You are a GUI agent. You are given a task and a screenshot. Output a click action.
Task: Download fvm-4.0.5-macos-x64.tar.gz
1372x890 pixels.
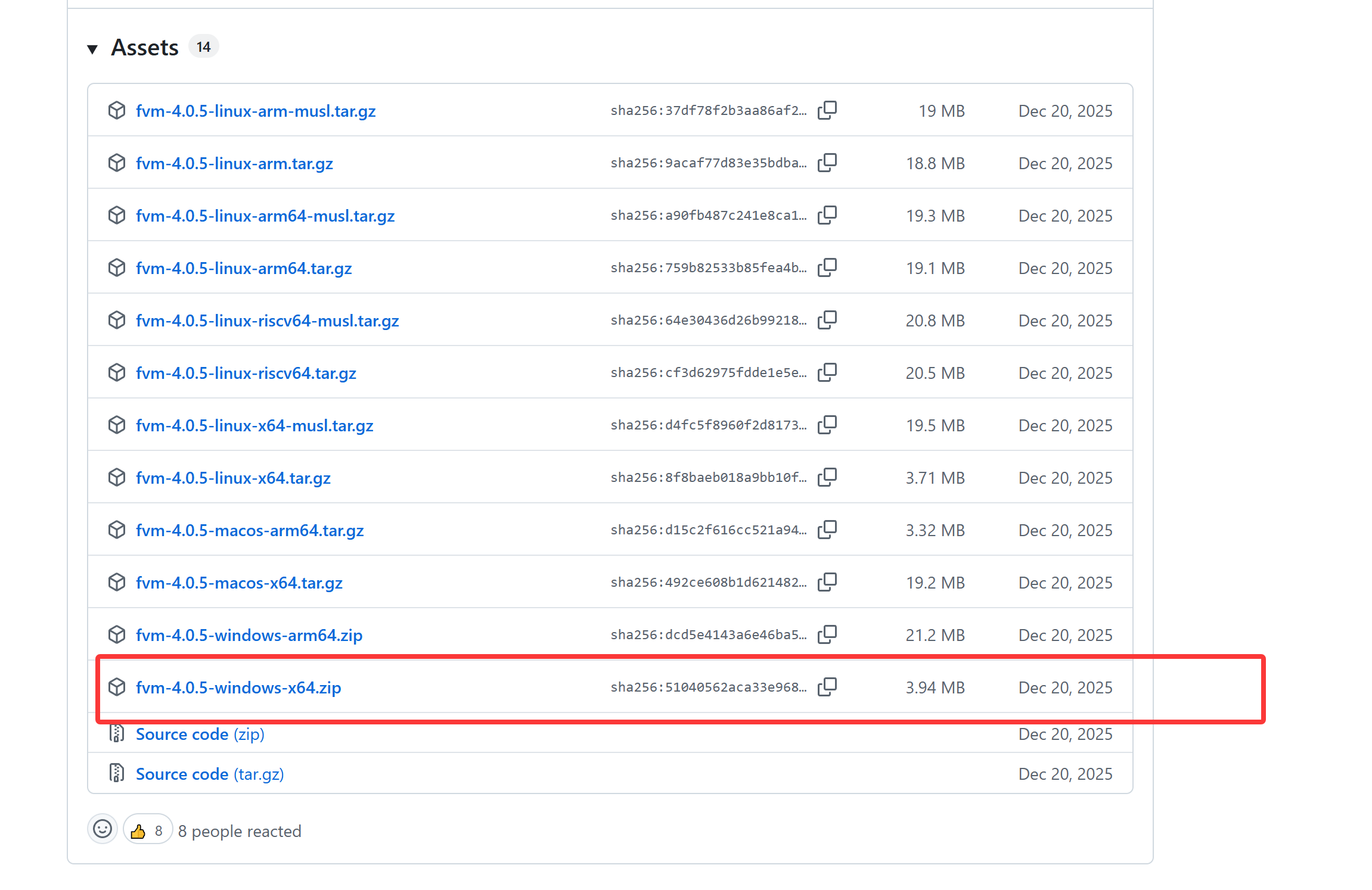click(239, 583)
